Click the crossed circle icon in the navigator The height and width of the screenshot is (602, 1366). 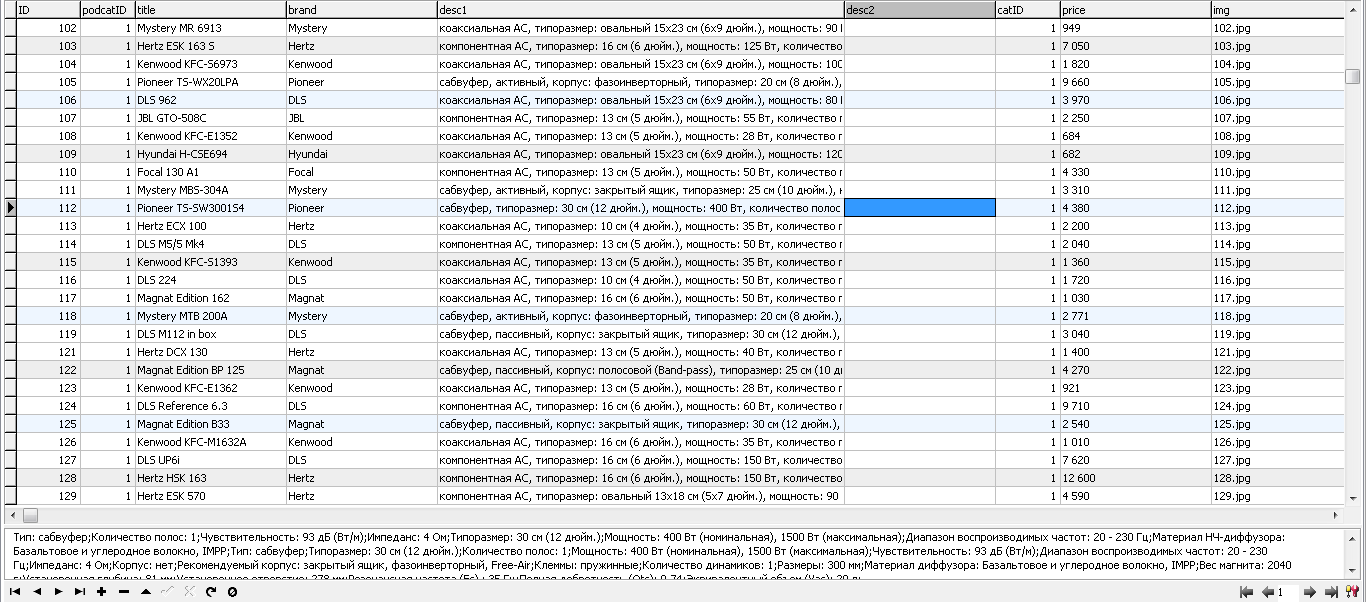pyautogui.click(x=232, y=592)
